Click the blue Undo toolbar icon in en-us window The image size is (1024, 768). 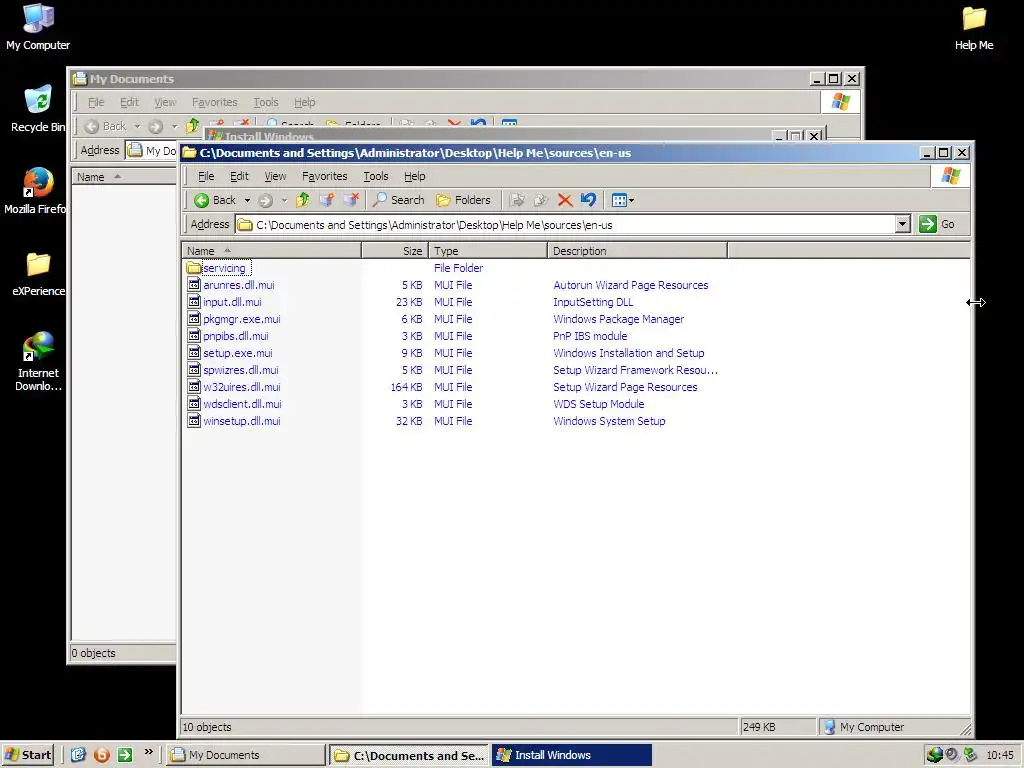coord(588,200)
